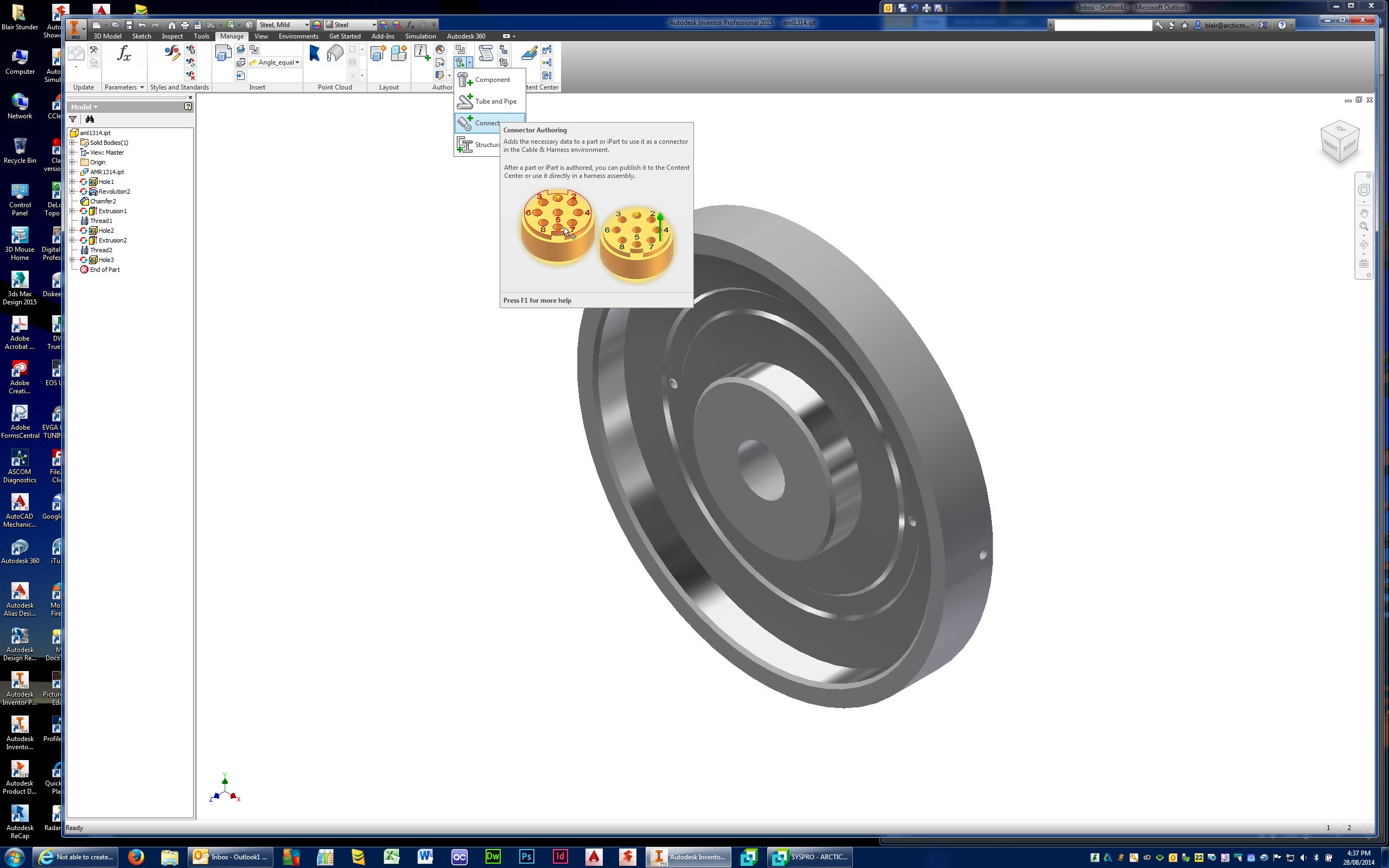Open the Sketch ribbon tab
This screenshot has width=1389, height=868.
tap(141, 36)
